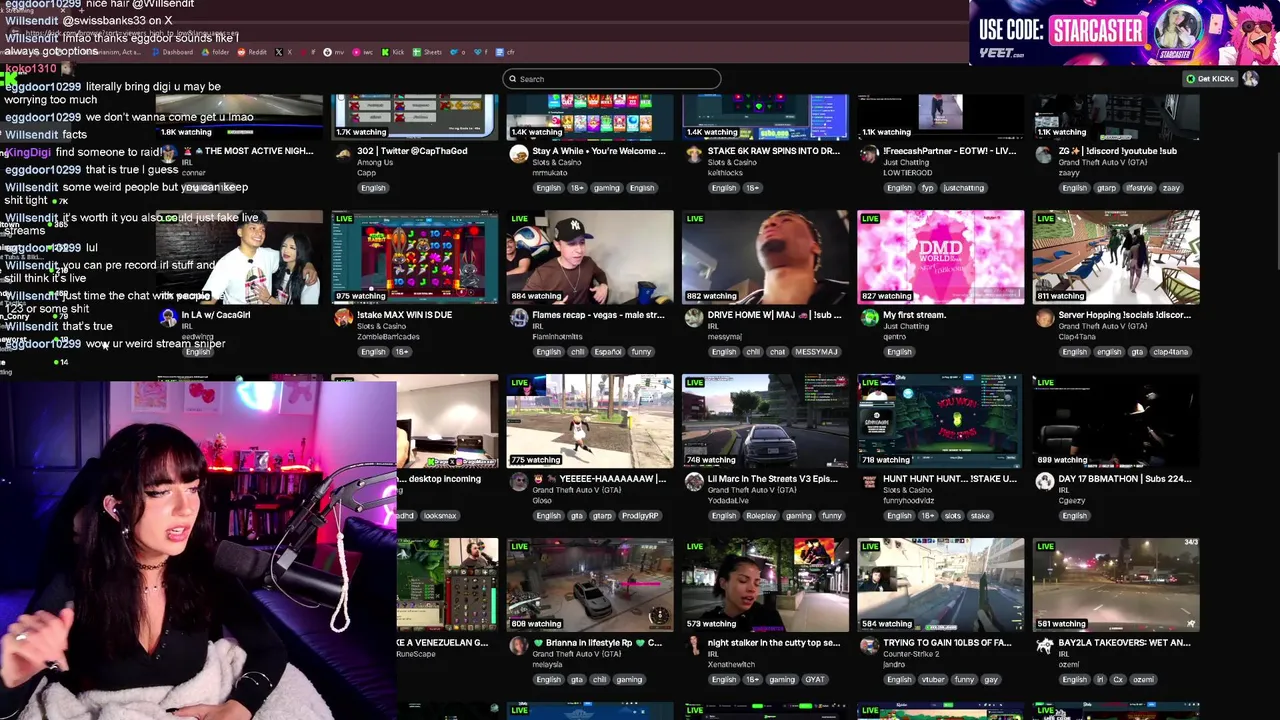Open the Dashboard bookmark
The image size is (1280, 720).
click(172, 52)
